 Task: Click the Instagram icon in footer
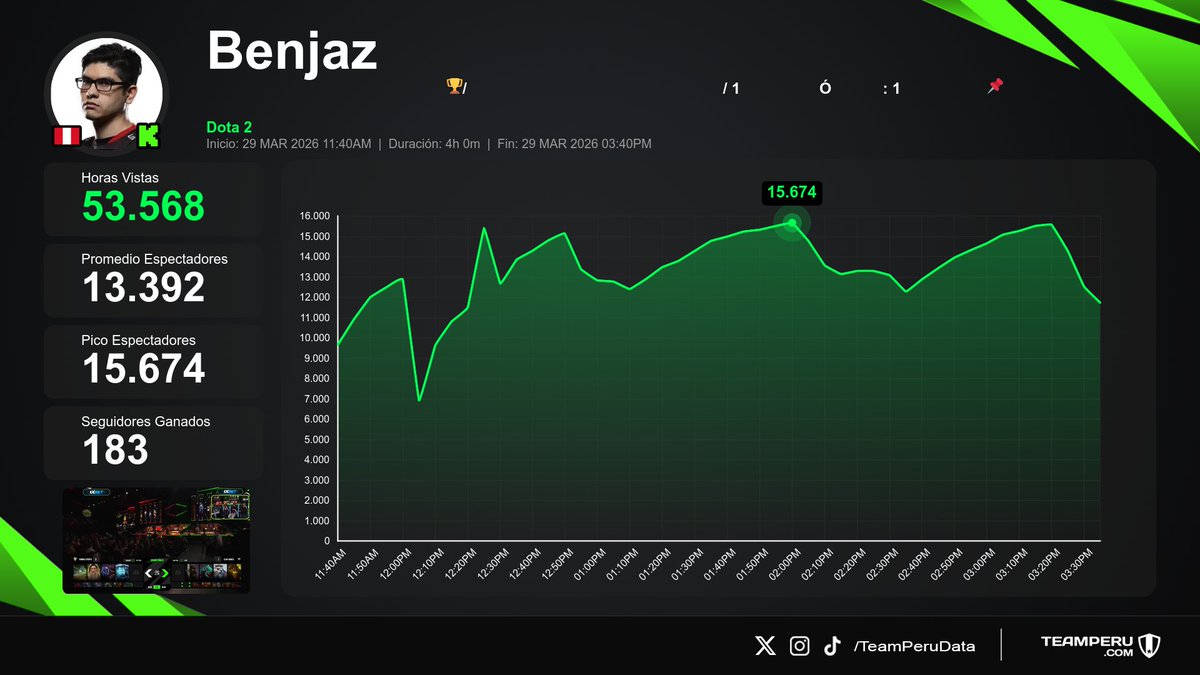pyautogui.click(x=800, y=646)
